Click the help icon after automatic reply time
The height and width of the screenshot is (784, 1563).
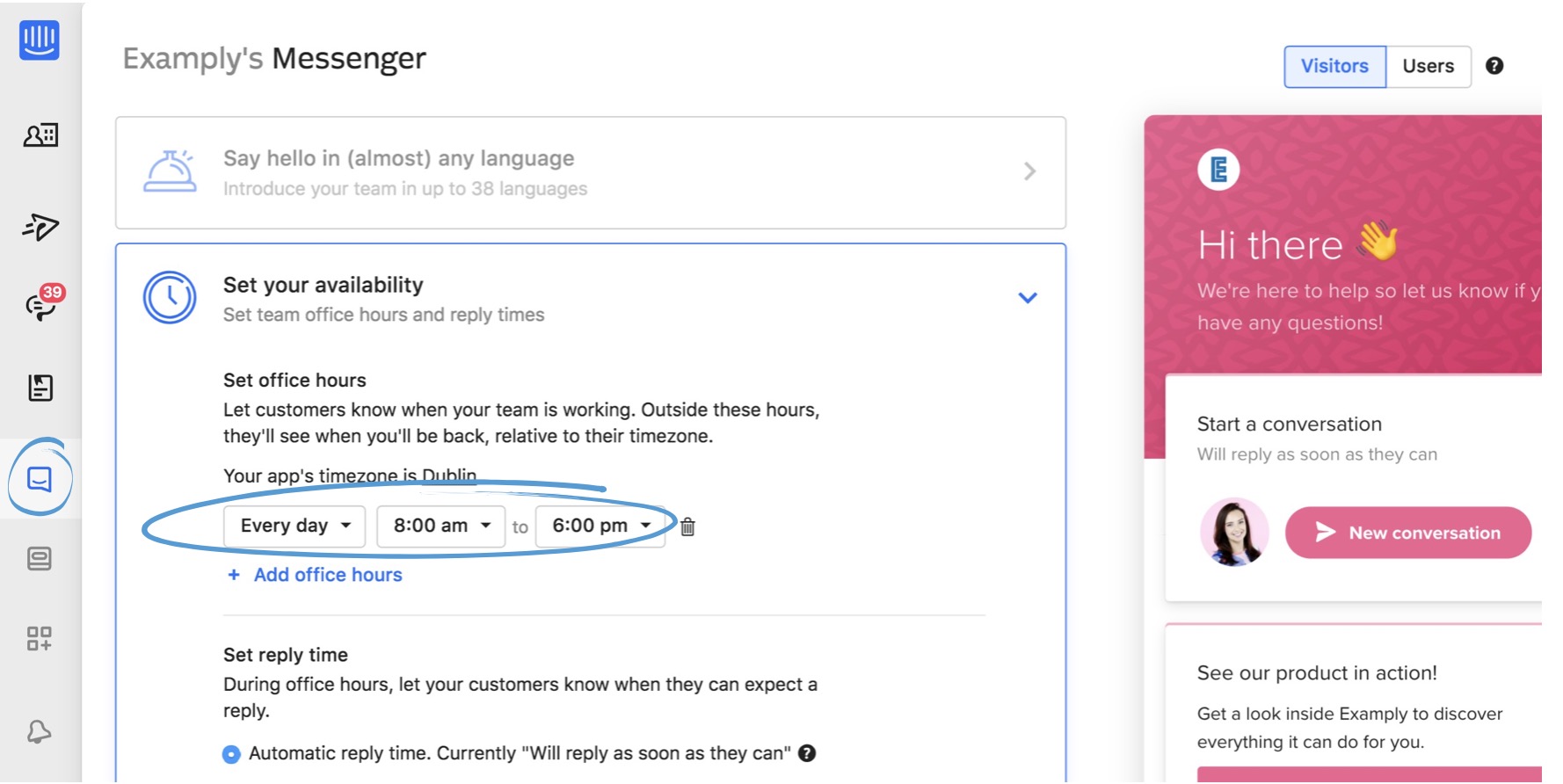pos(807,753)
